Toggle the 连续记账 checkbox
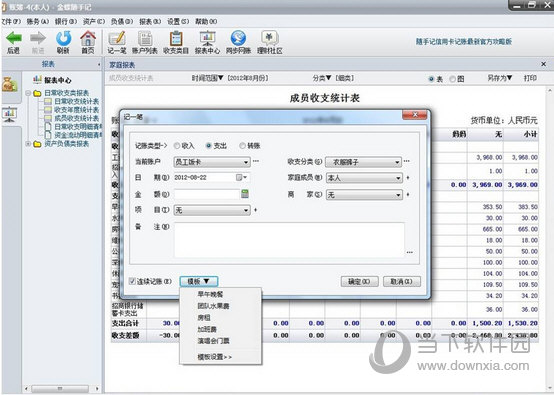Viewport: 554px width, 395px height. (x=132, y=281)
